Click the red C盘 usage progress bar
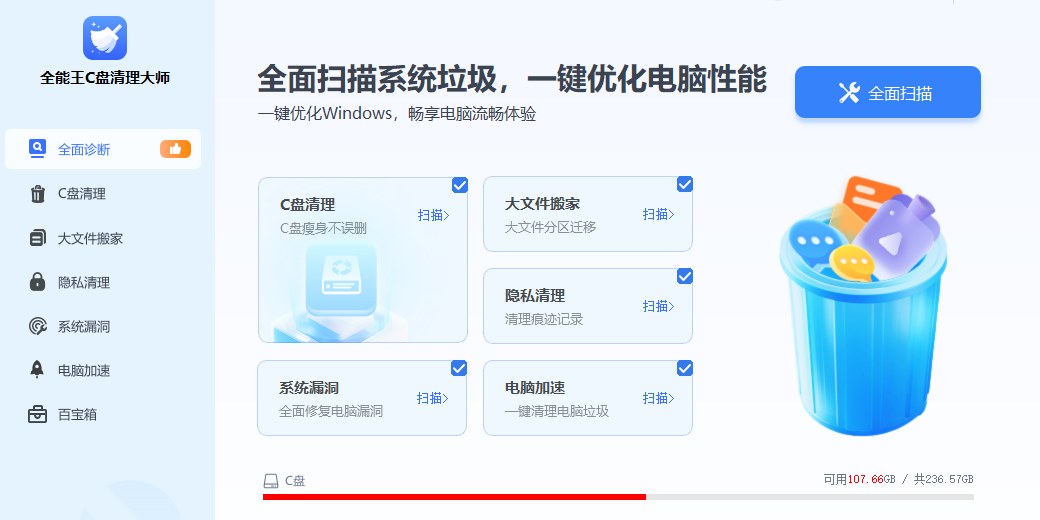This screenshot has width=1040, height=520. pos(454,497)
